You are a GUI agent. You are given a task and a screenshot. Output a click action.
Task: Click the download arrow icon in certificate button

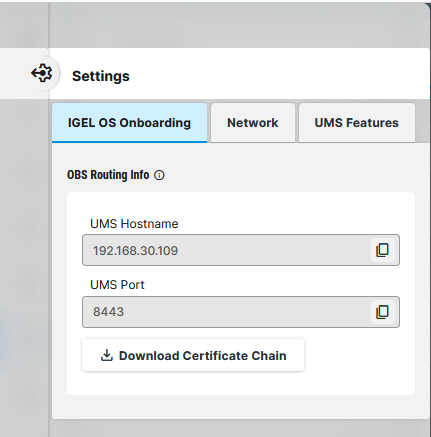click(107, 355)
